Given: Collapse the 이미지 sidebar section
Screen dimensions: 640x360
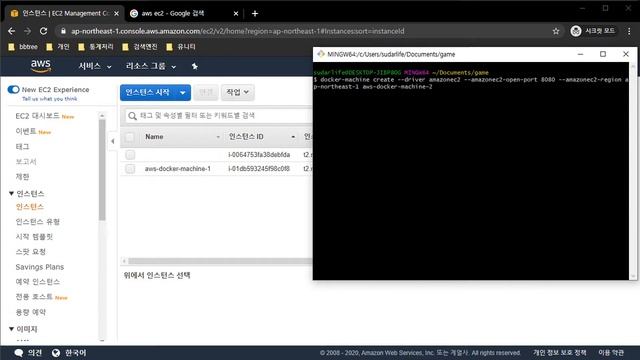Looking at the screenshot, I should coord(11,329).
